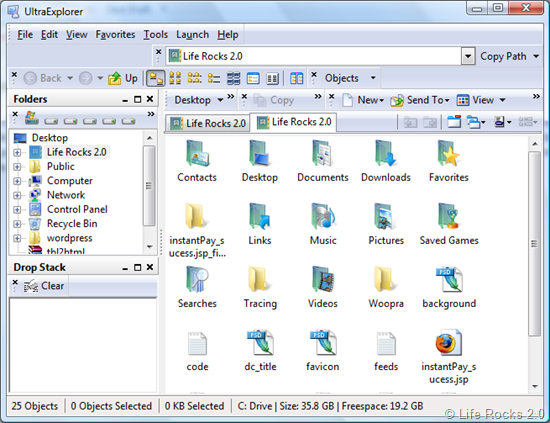Click the Up folder button
The width and height of the screenshot is (550, 423).
click(x=123, y=78)
